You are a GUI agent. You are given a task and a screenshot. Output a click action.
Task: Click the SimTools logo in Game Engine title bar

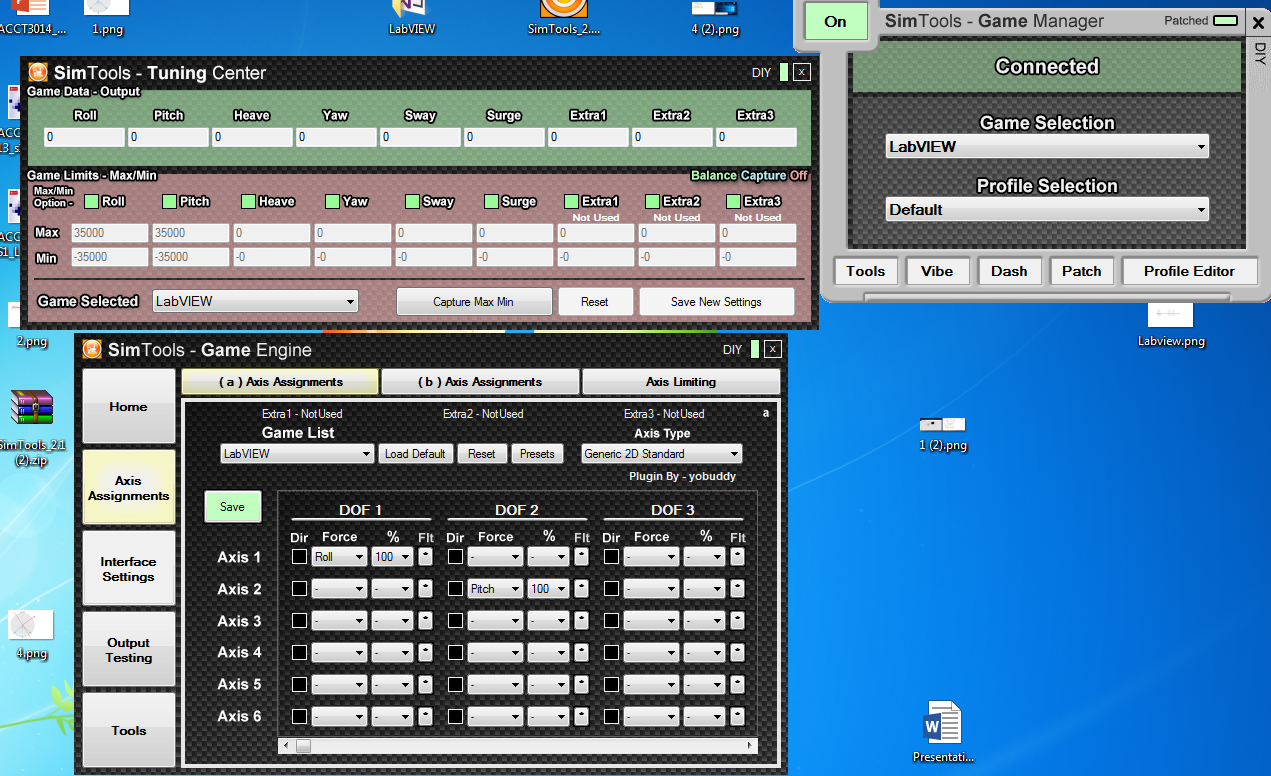tap(92, 349)
